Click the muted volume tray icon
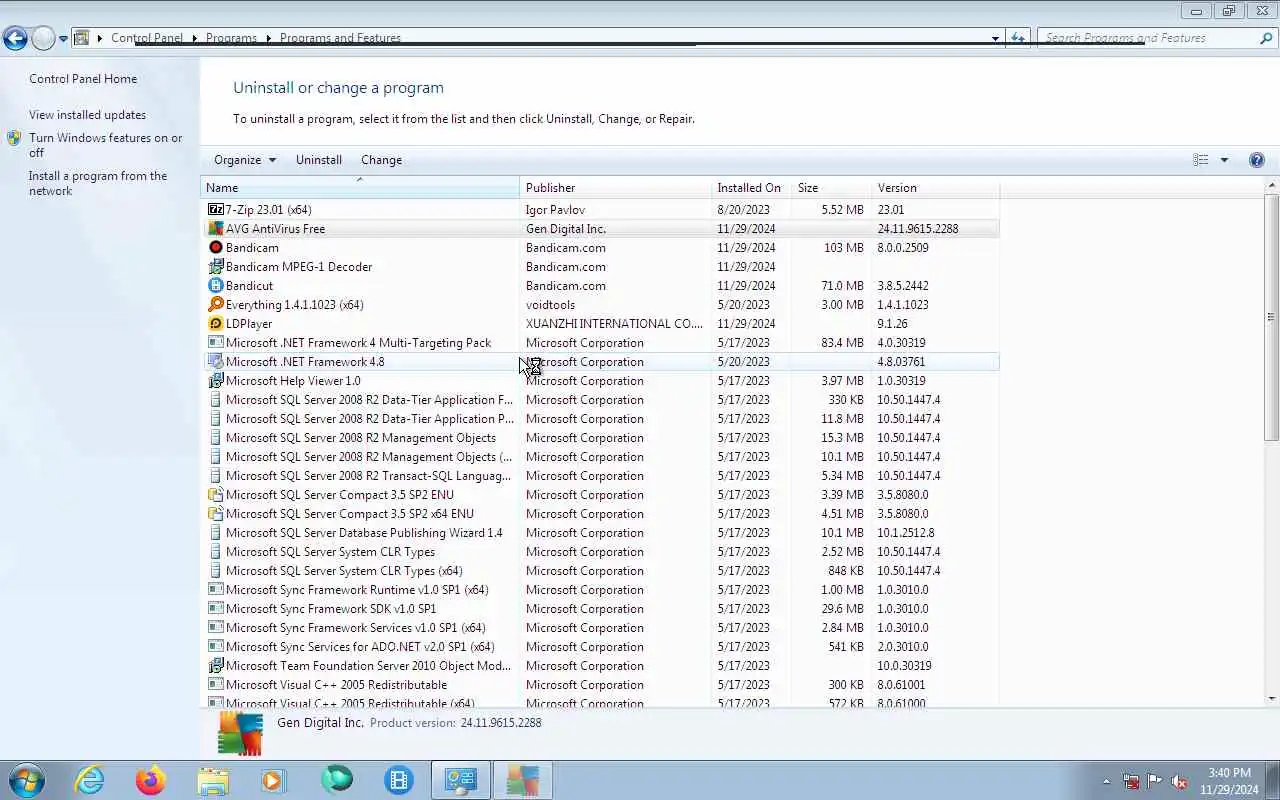 (x=1179, y=781)
